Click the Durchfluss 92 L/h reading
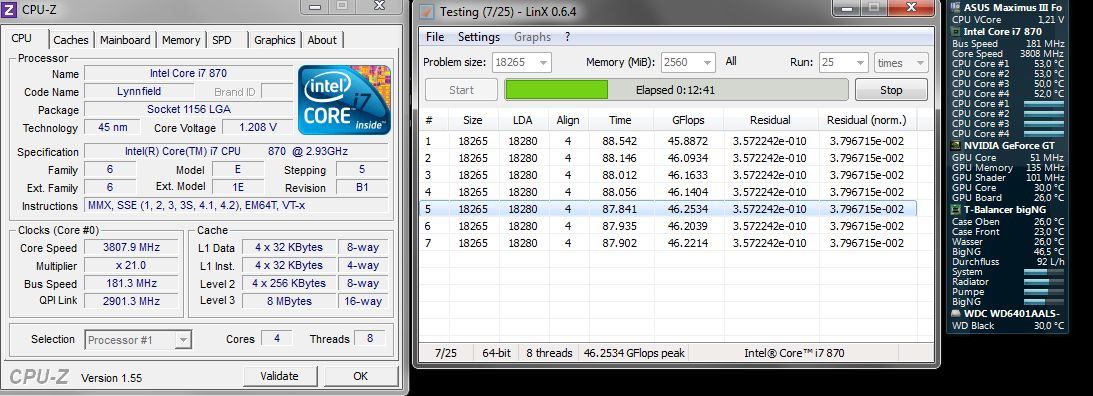This screenshot has width=1093, height=396. [1008, 262]
